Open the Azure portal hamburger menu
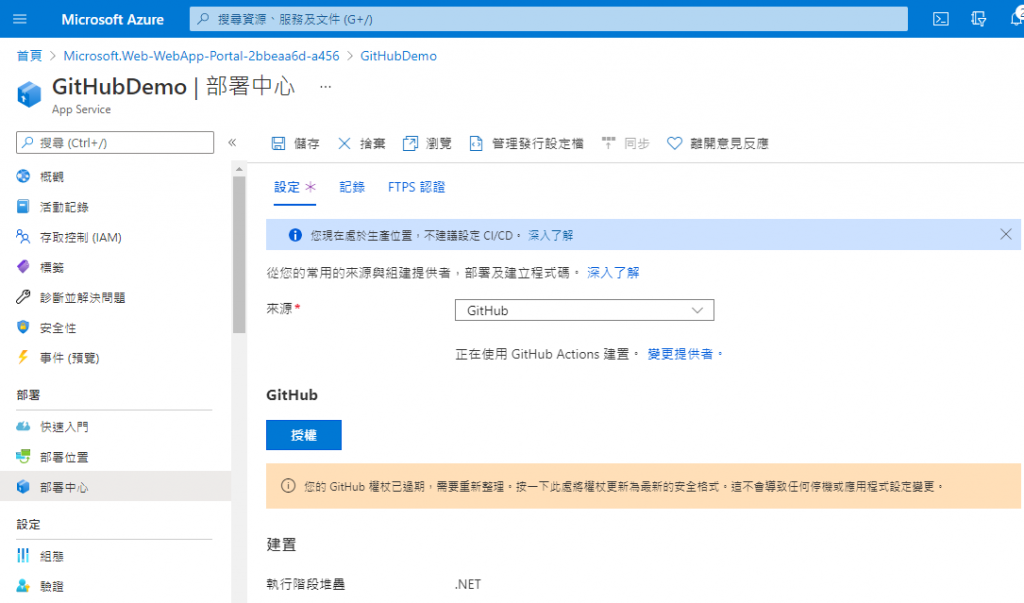 coord(20,19)
